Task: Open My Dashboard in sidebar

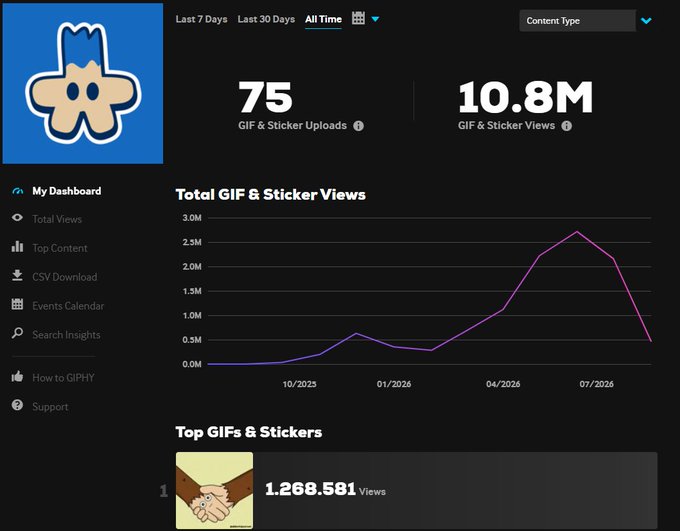Action: coord(67,191)
